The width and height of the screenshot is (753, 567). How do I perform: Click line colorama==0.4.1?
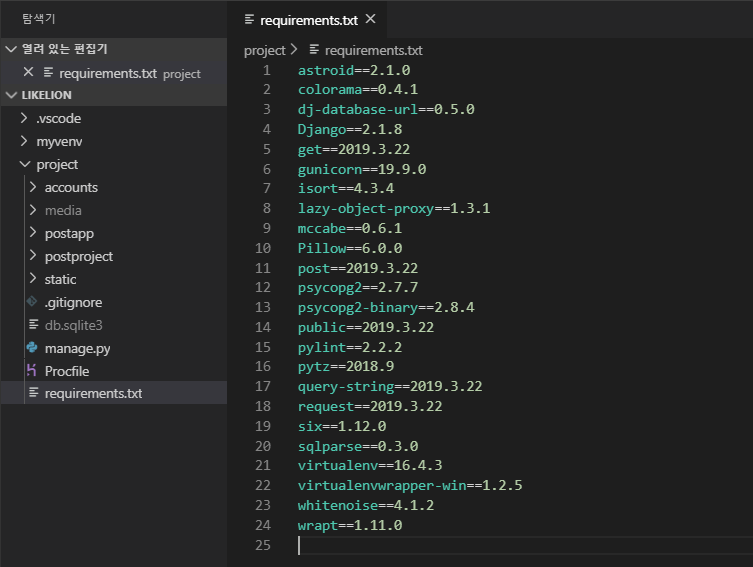pyautogui.click(x=358, y=90)
